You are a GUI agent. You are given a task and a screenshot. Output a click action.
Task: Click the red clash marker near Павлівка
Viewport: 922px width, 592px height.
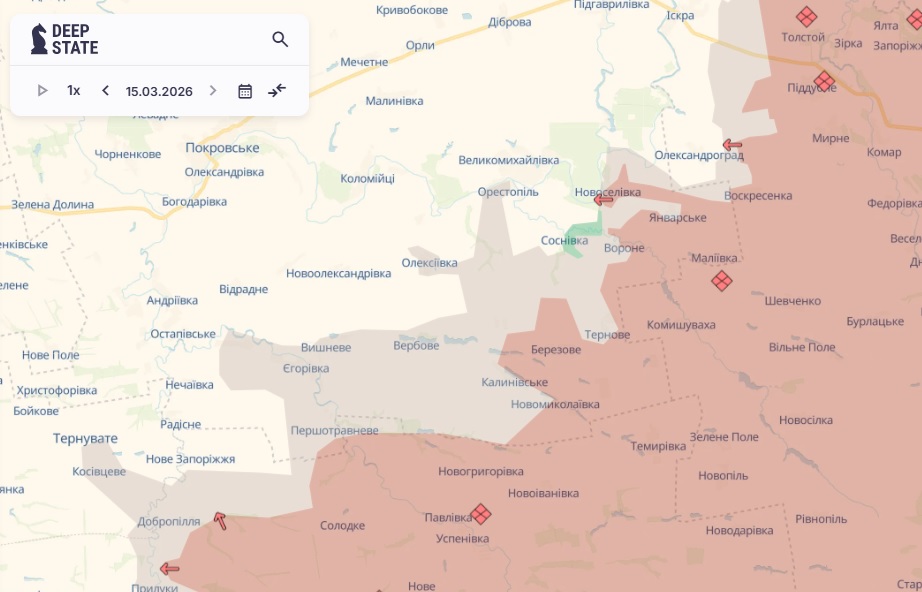(x=481, y=514)
